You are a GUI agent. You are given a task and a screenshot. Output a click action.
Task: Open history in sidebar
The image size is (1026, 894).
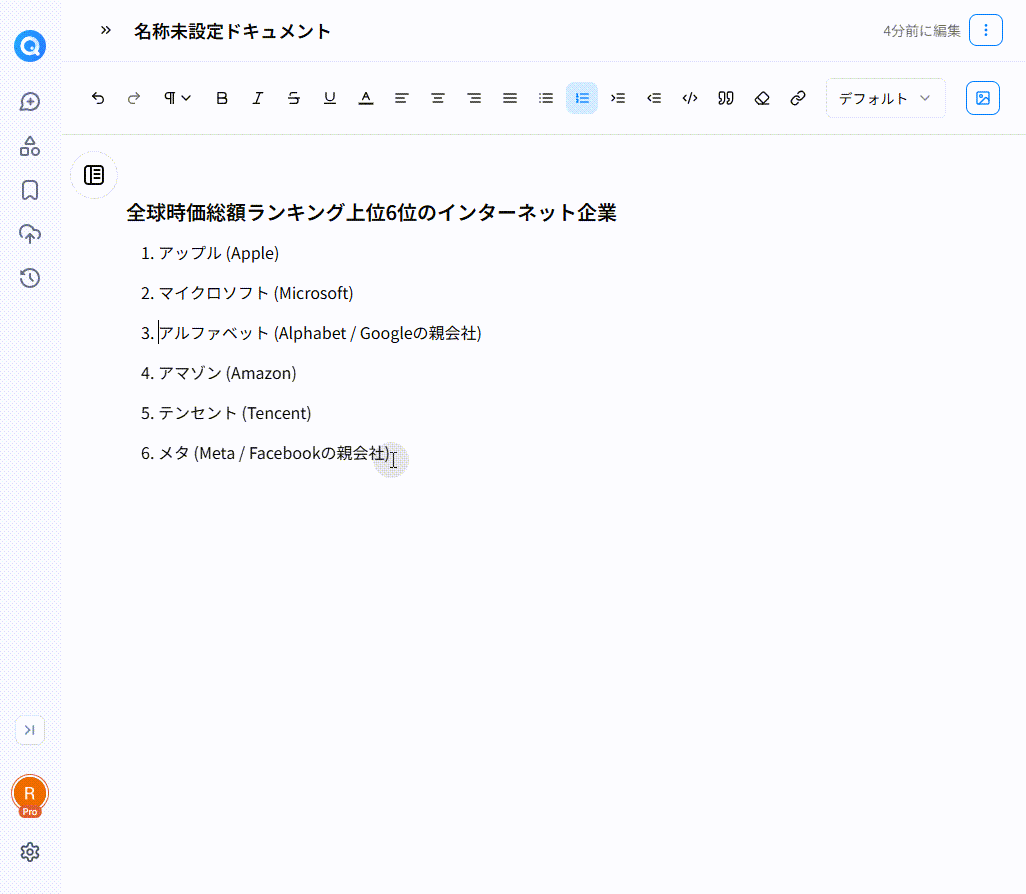click(x=30, y=278)
